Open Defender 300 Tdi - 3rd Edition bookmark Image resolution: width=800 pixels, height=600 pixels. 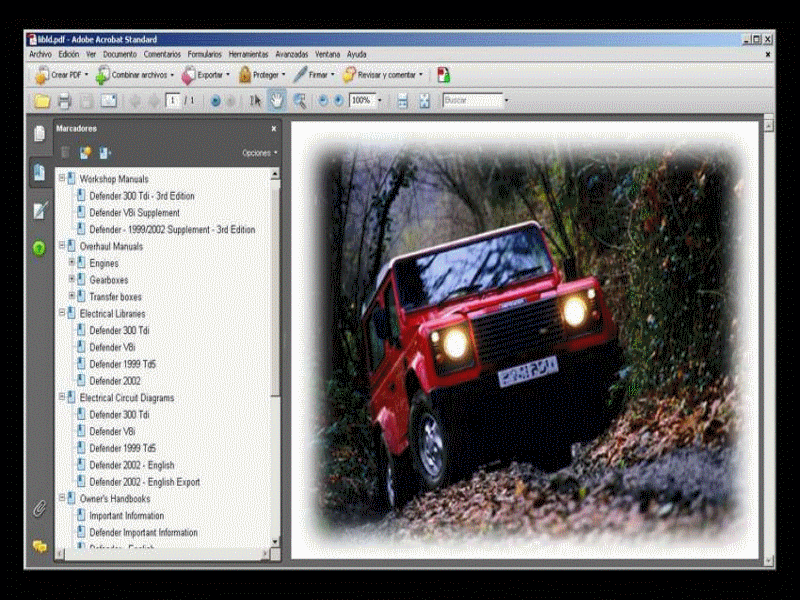[142, 196]
